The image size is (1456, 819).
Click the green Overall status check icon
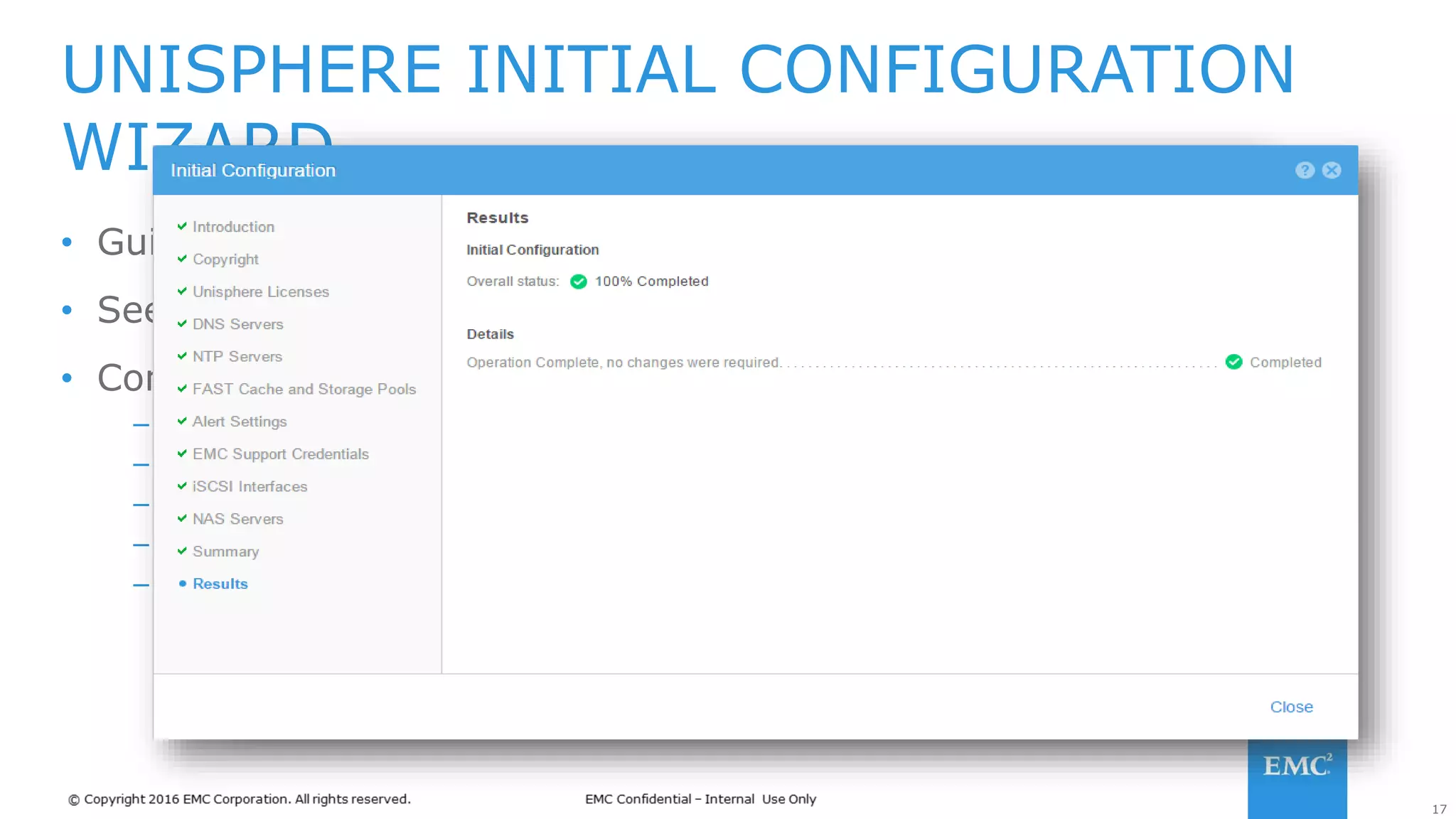579,282
